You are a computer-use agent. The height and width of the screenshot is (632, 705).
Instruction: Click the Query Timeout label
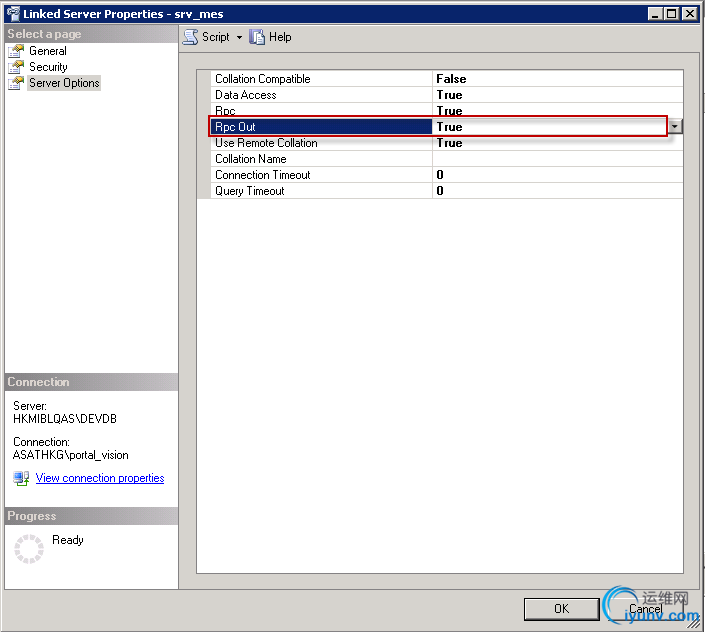click(250, 191)
